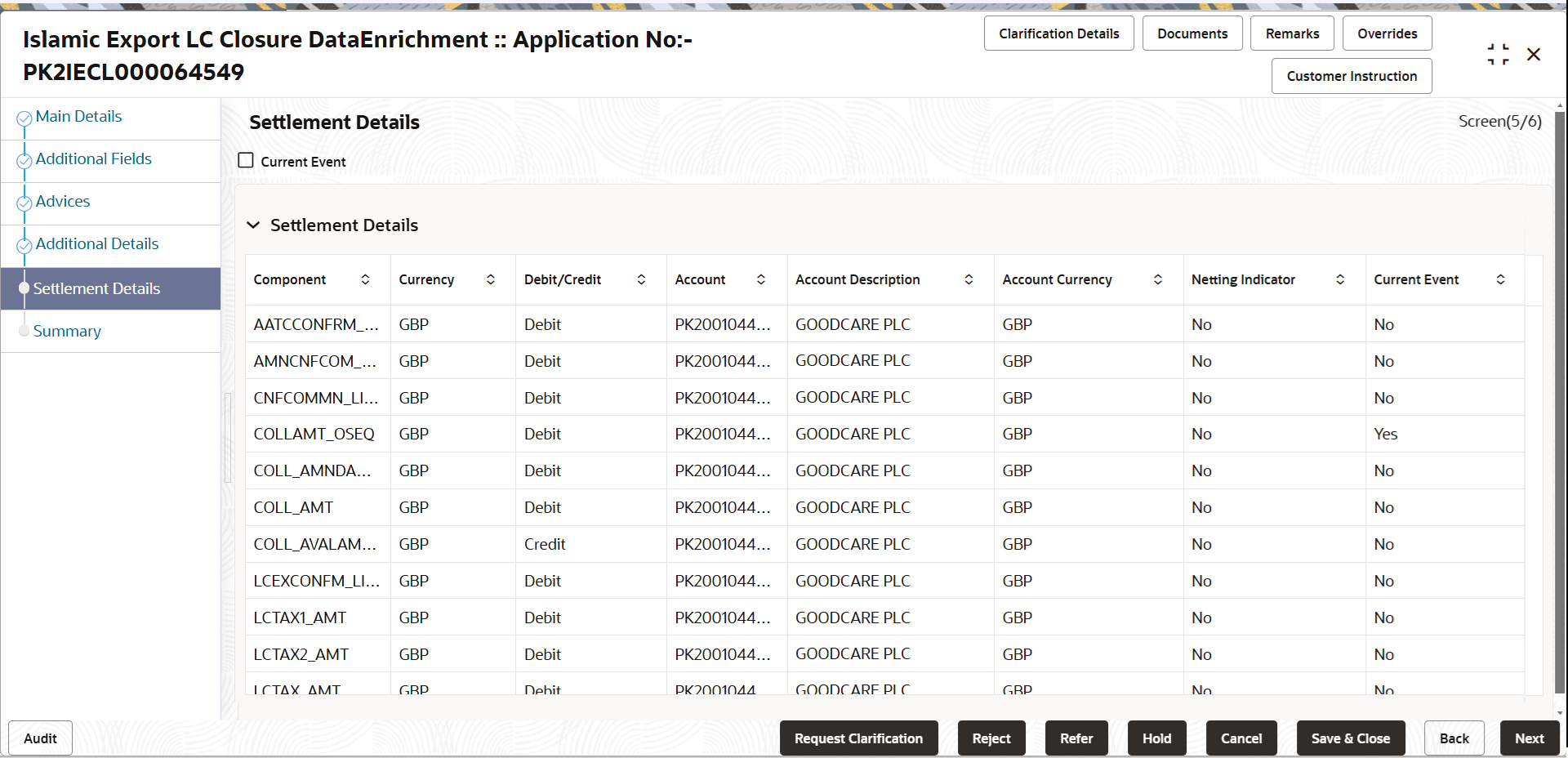Jump to the Summary step

pyautogui.click(x=67, y=331)
